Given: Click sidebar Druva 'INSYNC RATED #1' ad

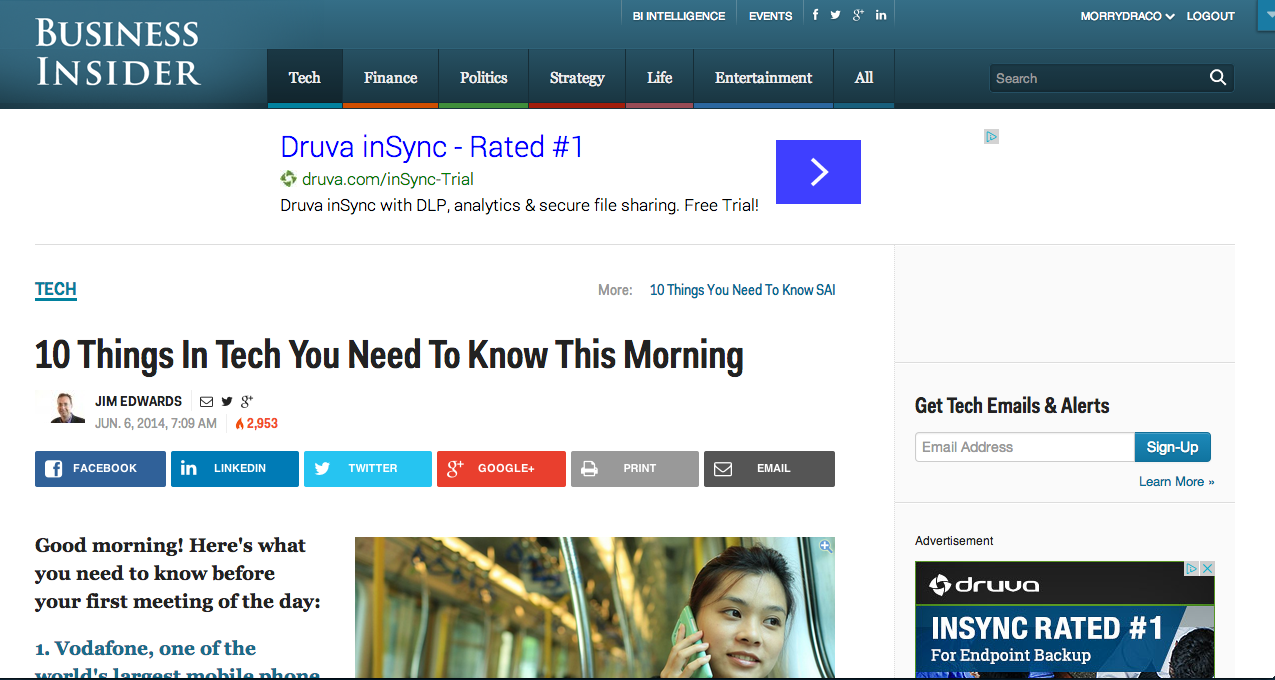Looking at the screenshot, I should [1065, 620].
